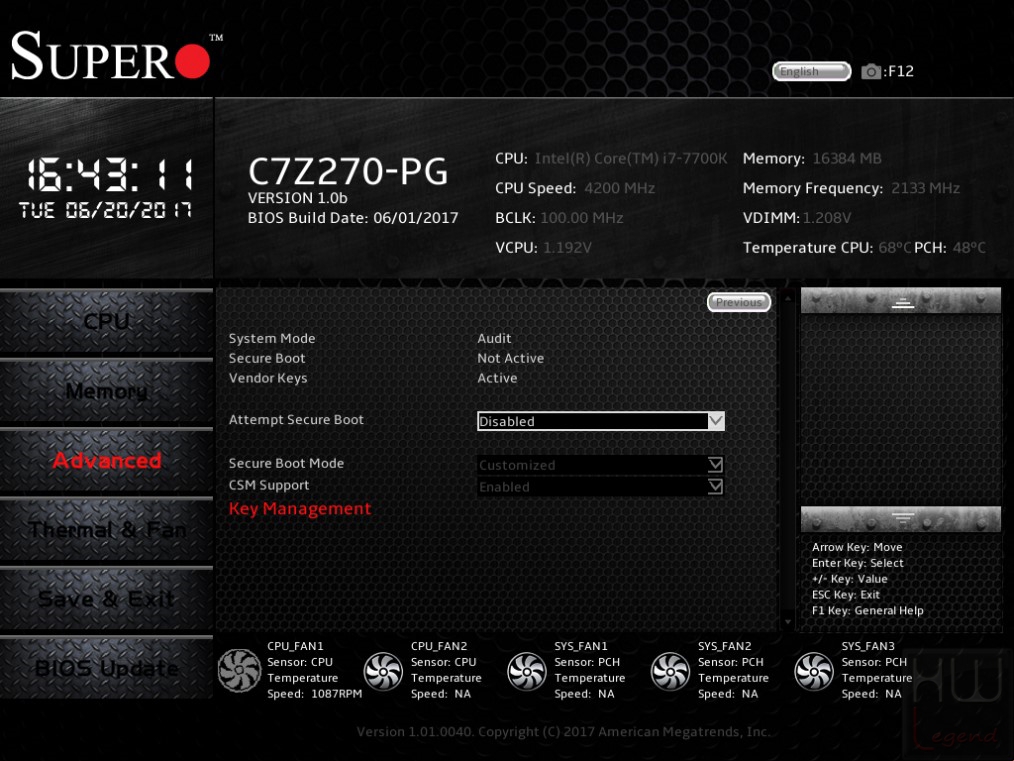Image resolution: width=1014 pixels, height=761 pixels.
Task: Click the C7Z270-PG board name
Action: pos(347,171)
